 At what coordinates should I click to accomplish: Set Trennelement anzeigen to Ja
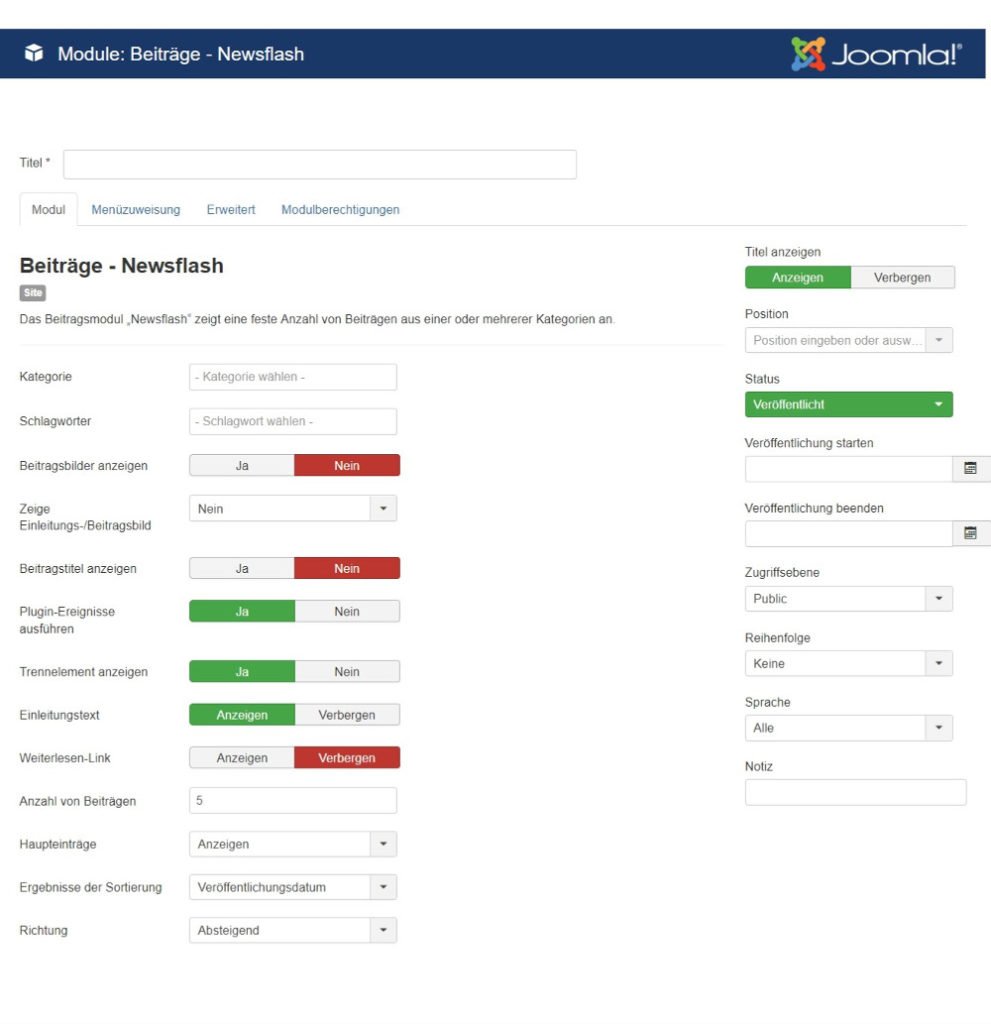tap(242, 671)
